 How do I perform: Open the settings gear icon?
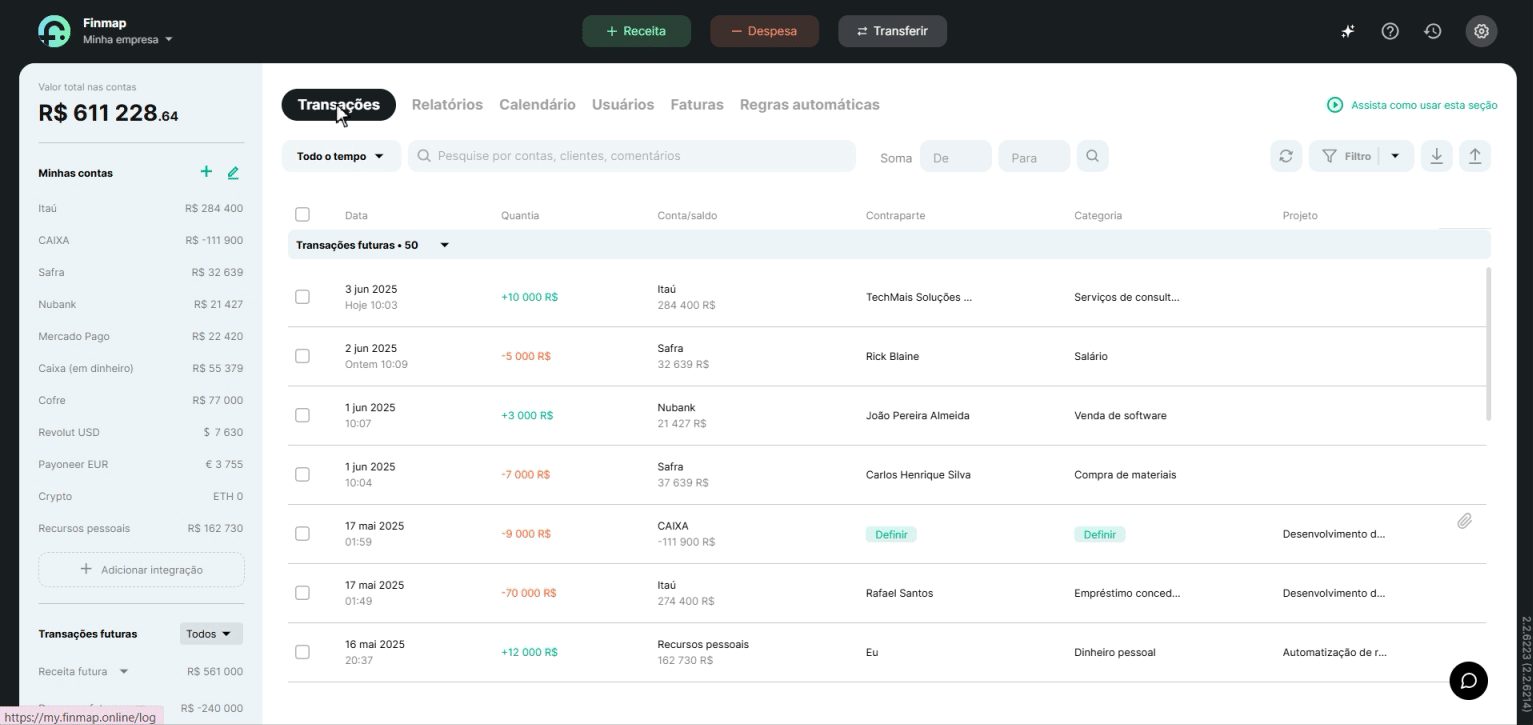tap(1481, 31)
